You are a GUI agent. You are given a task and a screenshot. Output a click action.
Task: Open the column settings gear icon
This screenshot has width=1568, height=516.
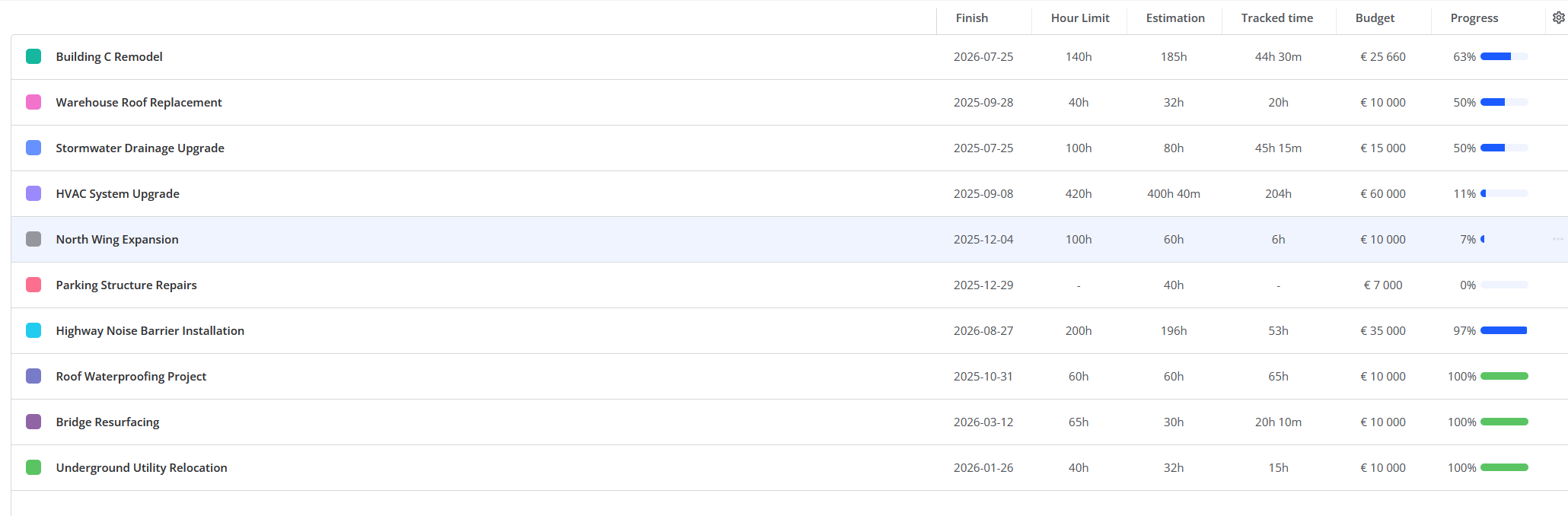[x=1559, y=17]
